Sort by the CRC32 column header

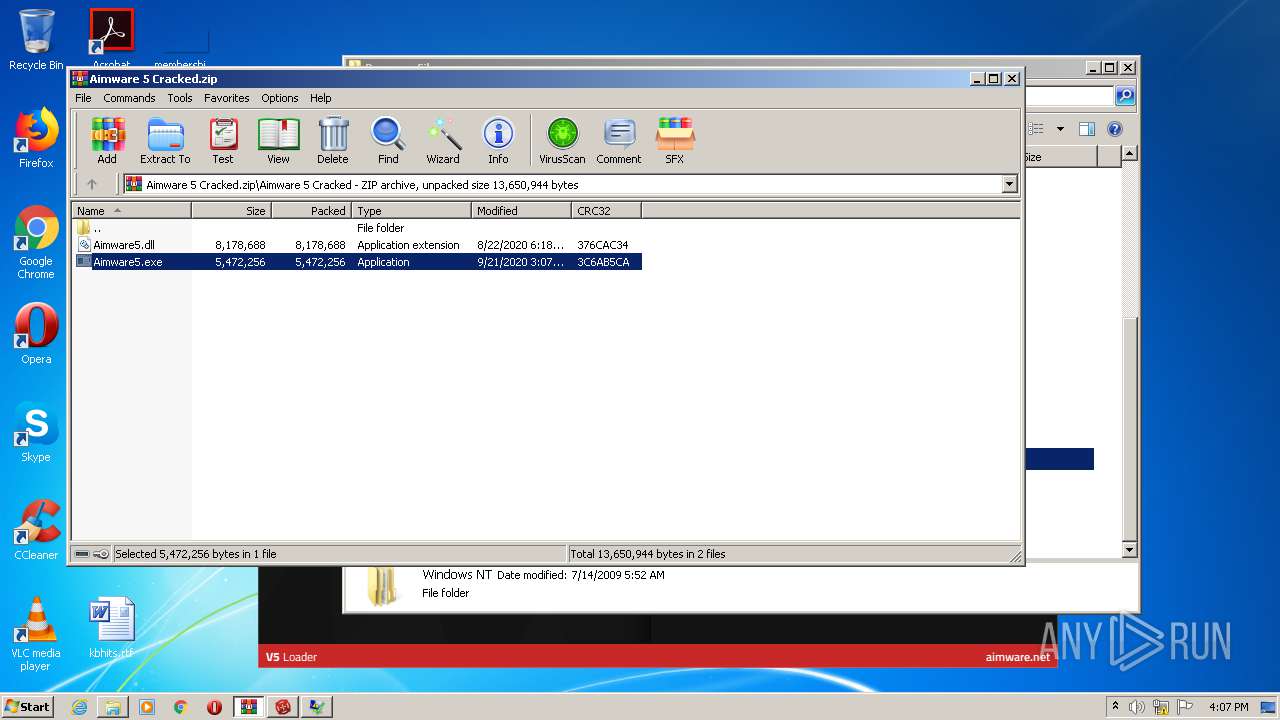606,210
